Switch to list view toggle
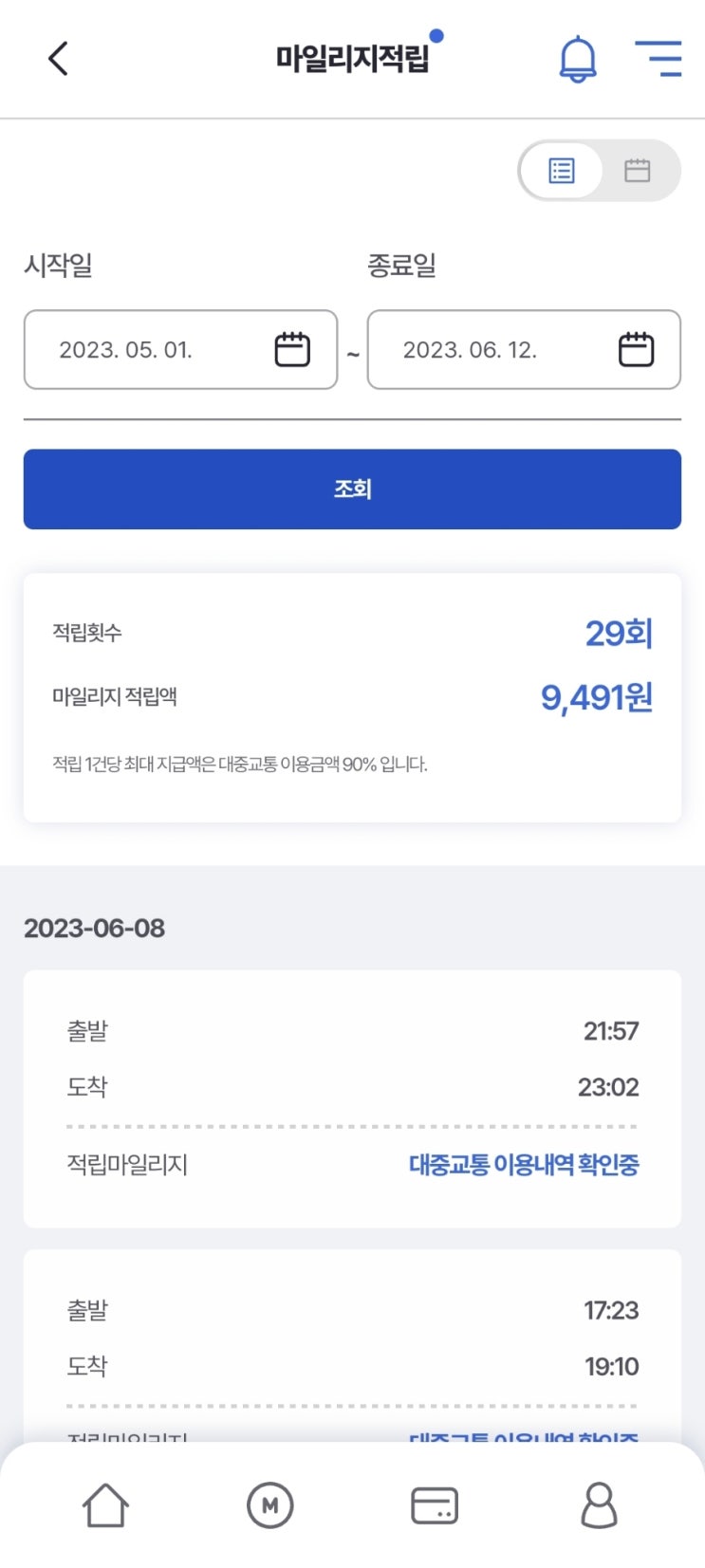 (x=562, y=171)
